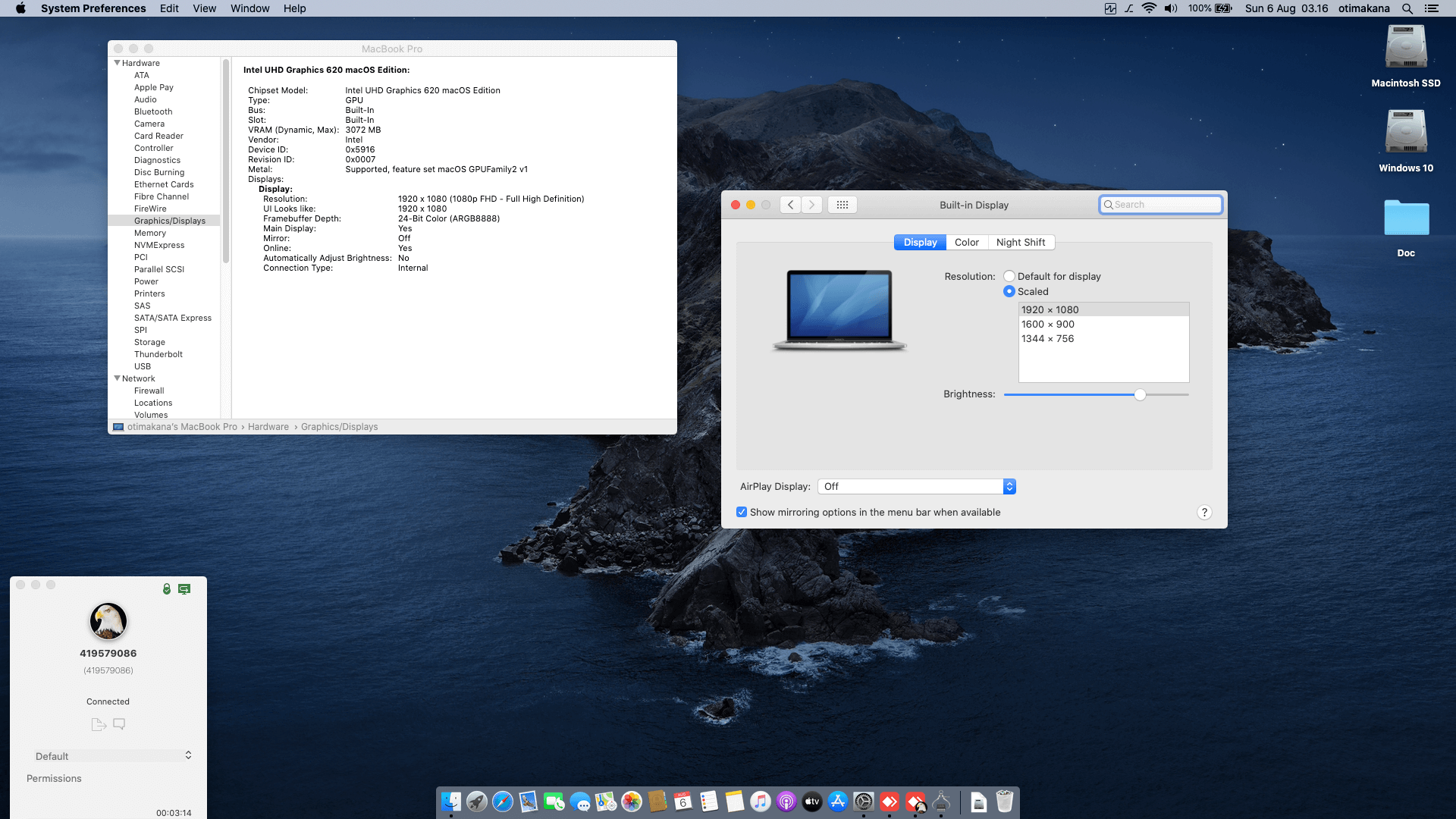Viewport: 1456px width, 819px height.
Task: Show all preferences grid button
Action: [843, 205]
